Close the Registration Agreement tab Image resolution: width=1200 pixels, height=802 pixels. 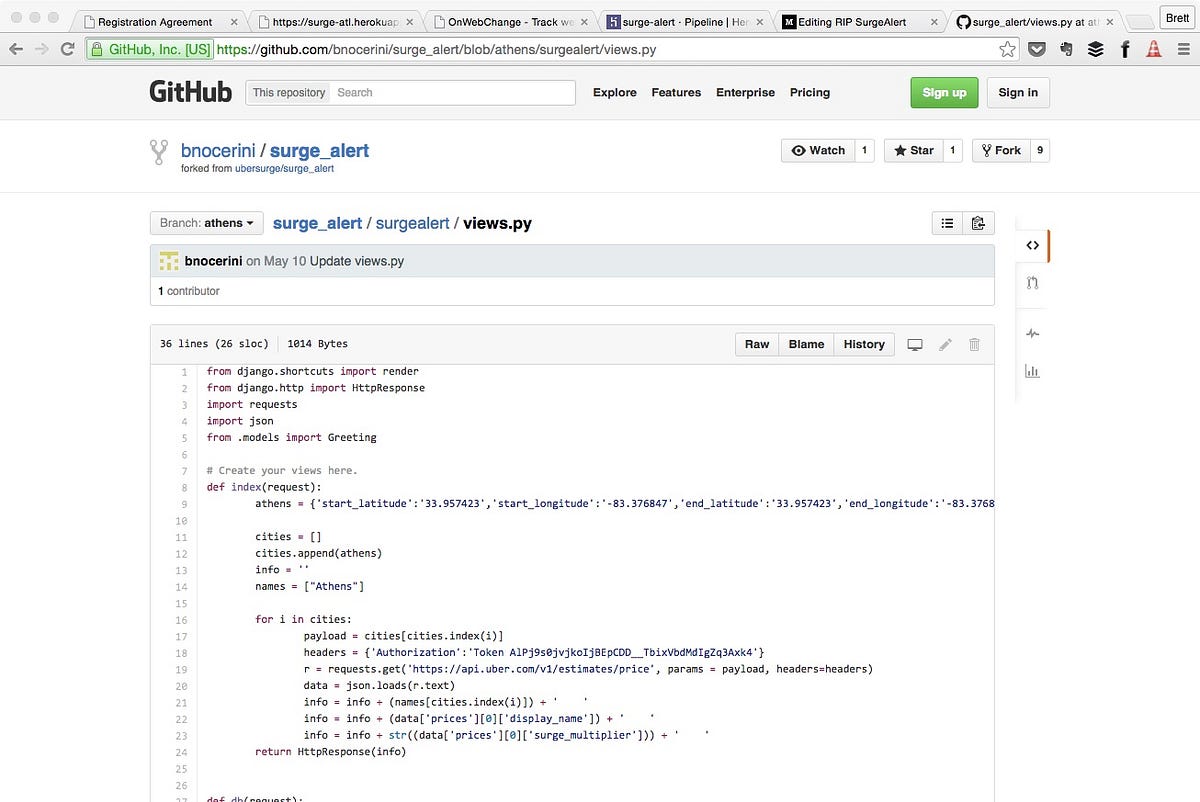234,21
